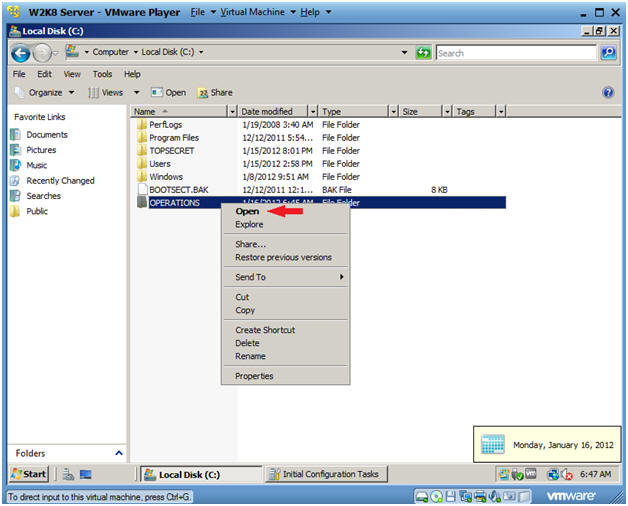Click the volume muted tray icon
Viewport: 628px width, 506px height.
coord(567,474)
